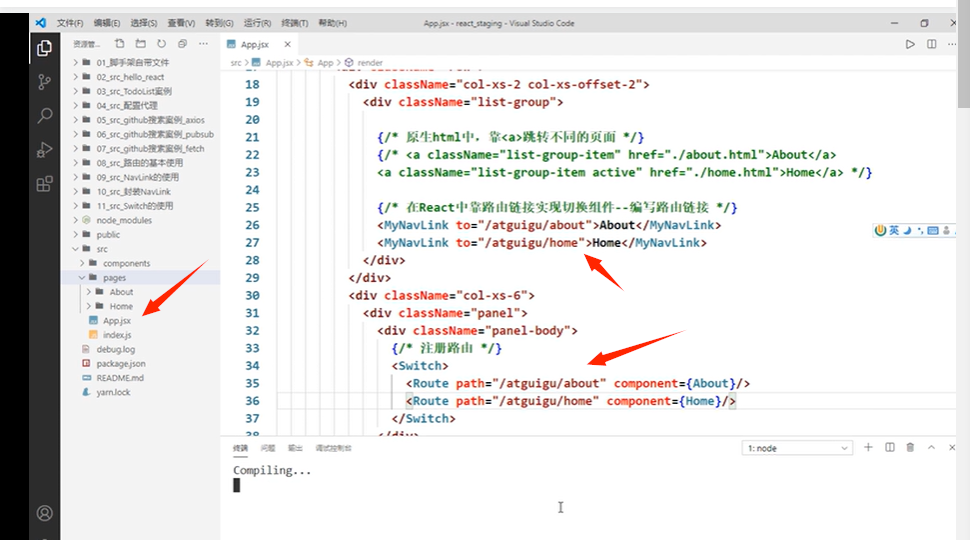Open the 转到(G) menu

pyautogui.click(x=219, y=23)
